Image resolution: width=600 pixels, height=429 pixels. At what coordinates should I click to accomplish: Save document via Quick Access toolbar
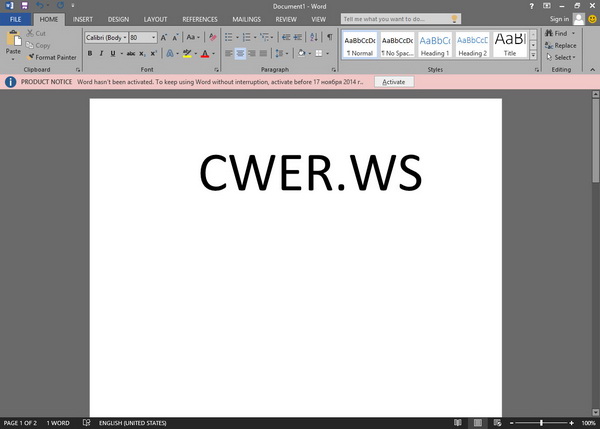click(24, 6)
